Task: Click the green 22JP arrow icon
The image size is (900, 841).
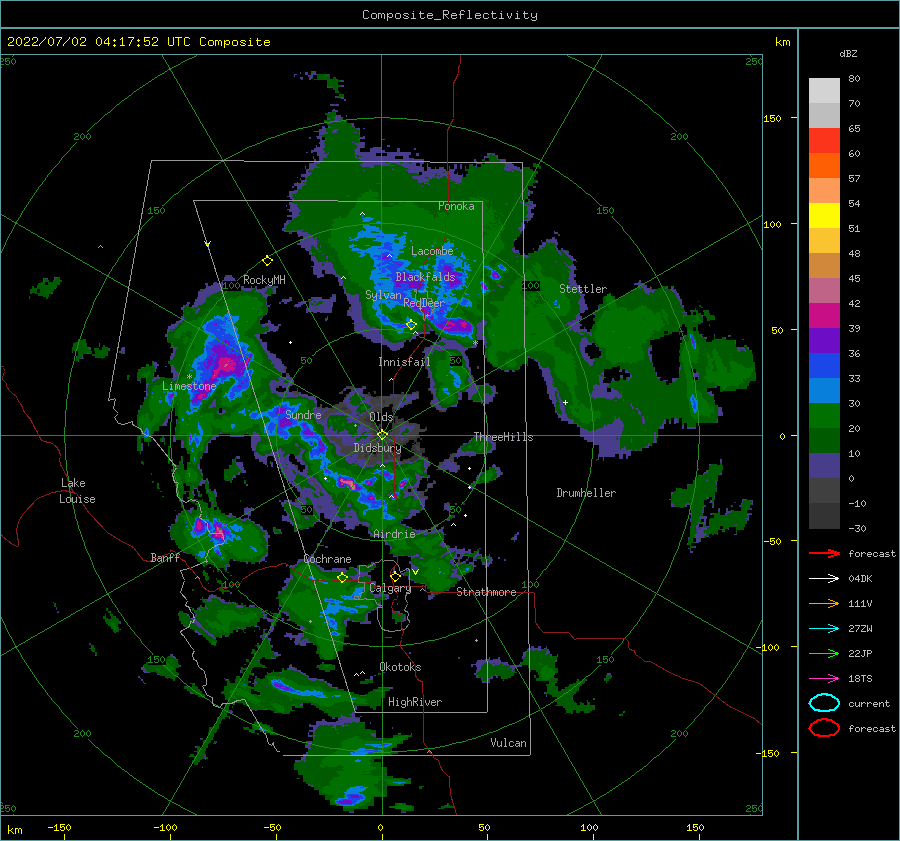Action: point(824,653)
